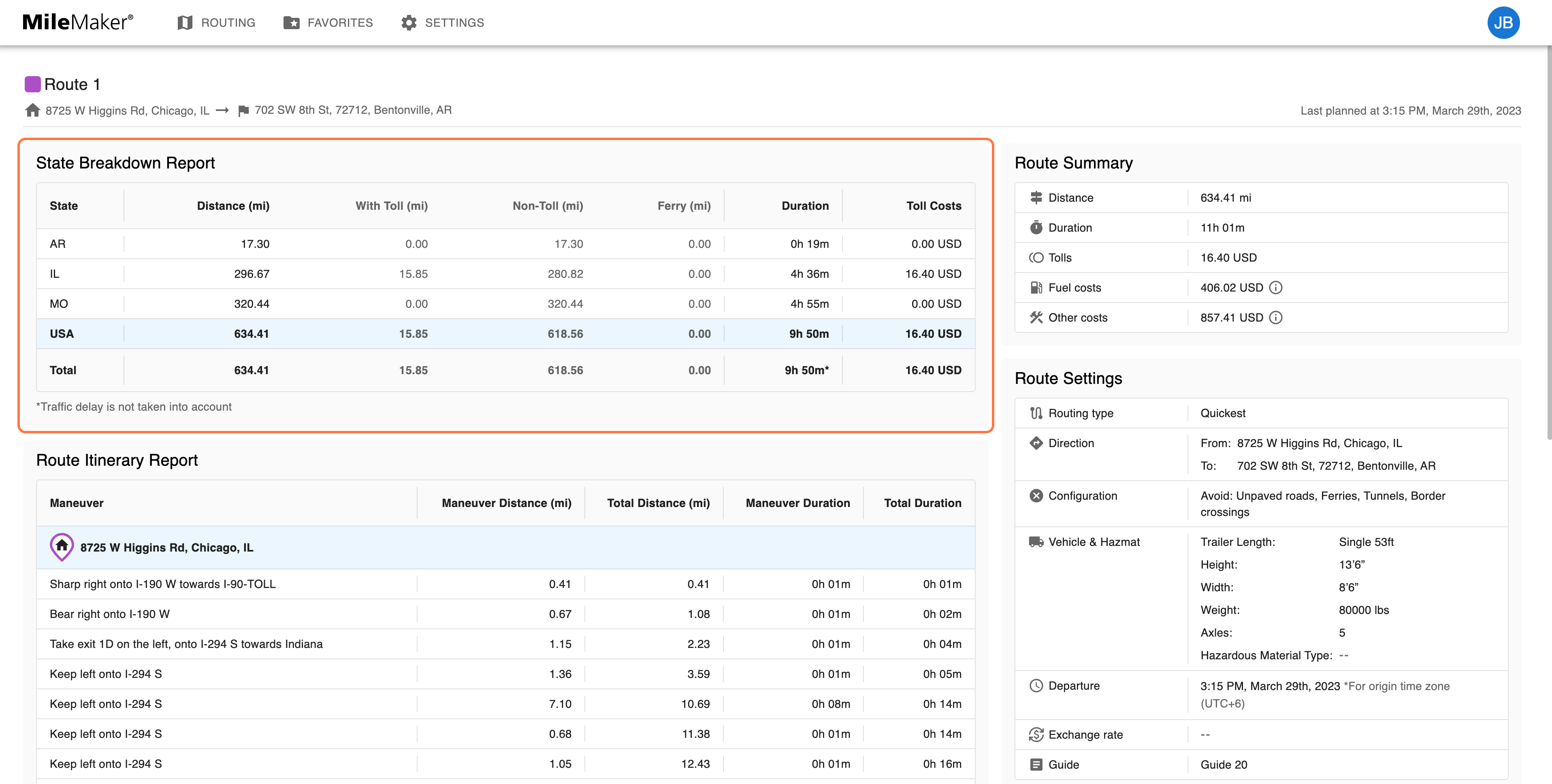Click the Guide 20 value
The image size is (1552, 784).
click(x=1224, y=765)
